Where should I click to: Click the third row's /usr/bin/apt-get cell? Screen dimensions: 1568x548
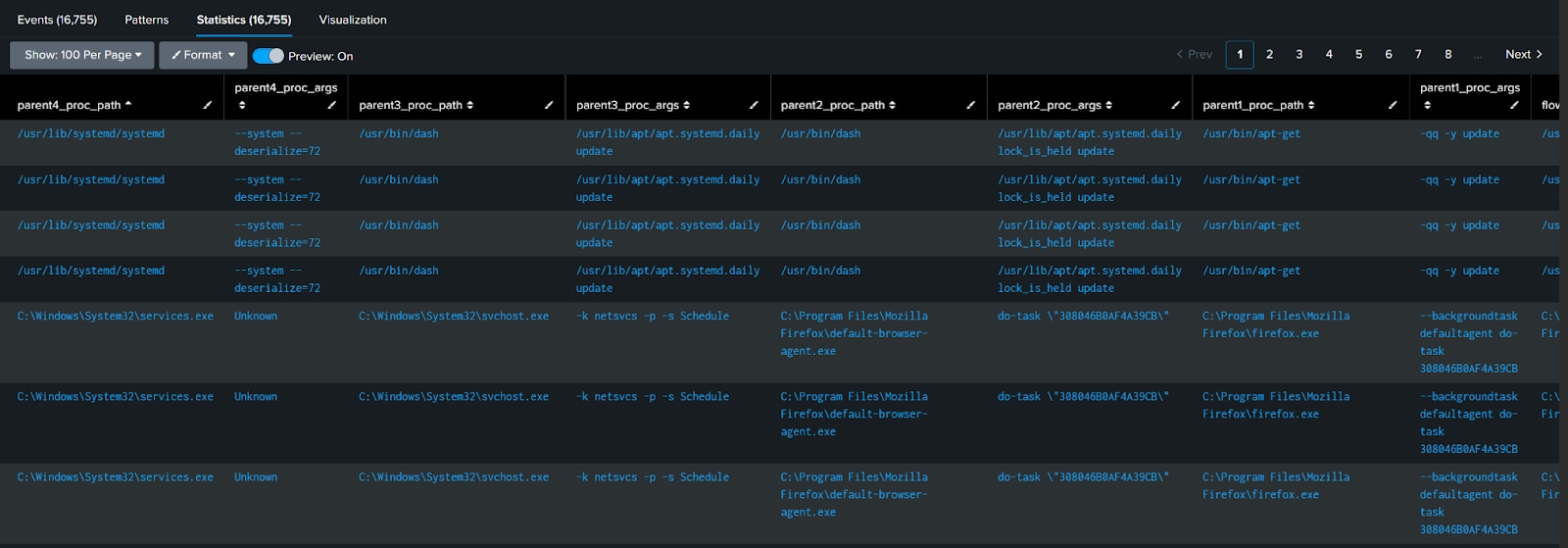point(1251,224)
